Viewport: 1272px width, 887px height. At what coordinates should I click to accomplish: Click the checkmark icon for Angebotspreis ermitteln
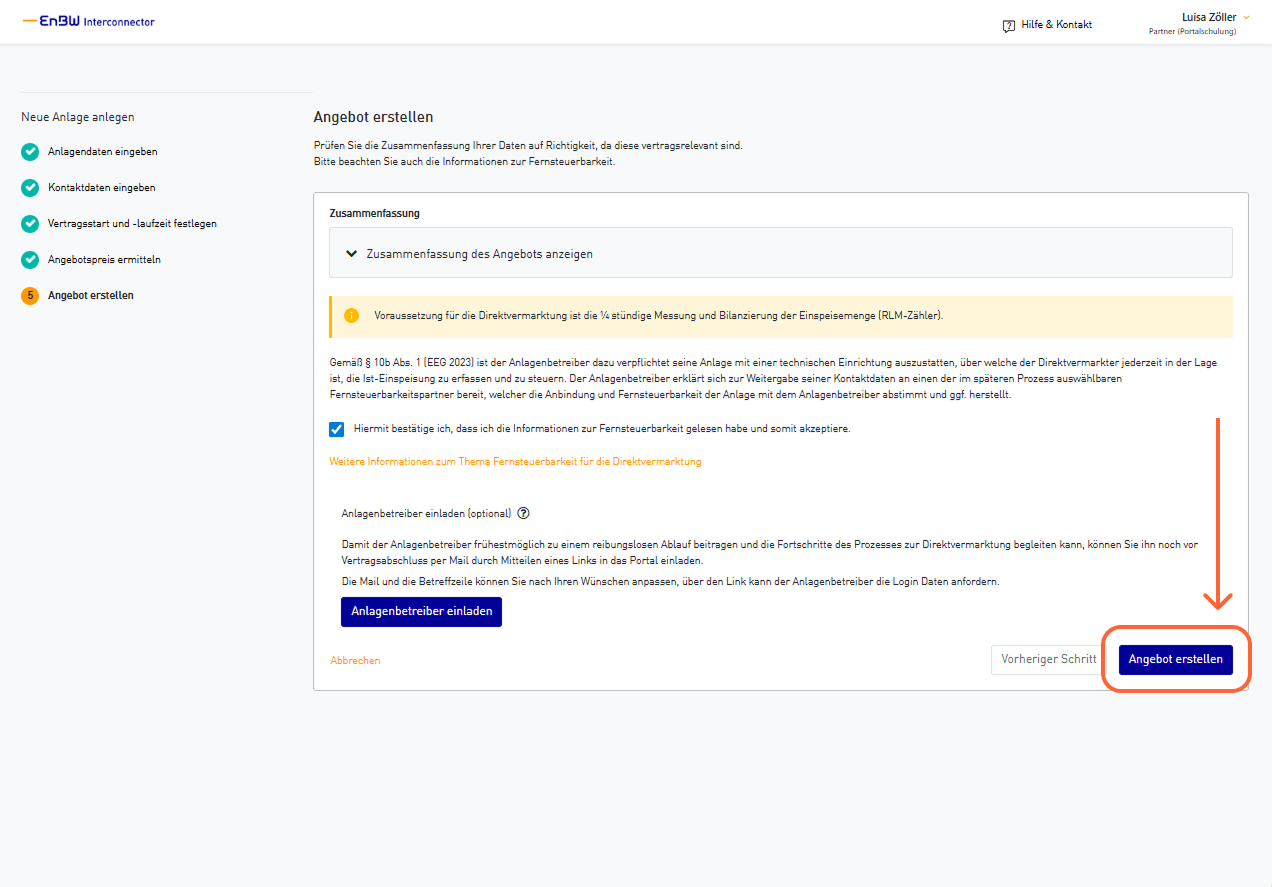pos(31,260)
